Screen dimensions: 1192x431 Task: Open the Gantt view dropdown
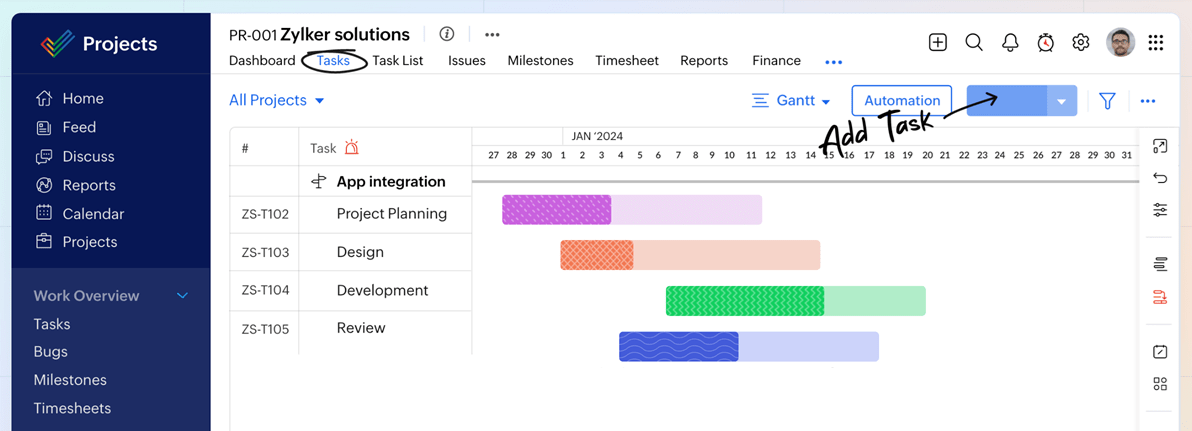click(x=791, y=101)
